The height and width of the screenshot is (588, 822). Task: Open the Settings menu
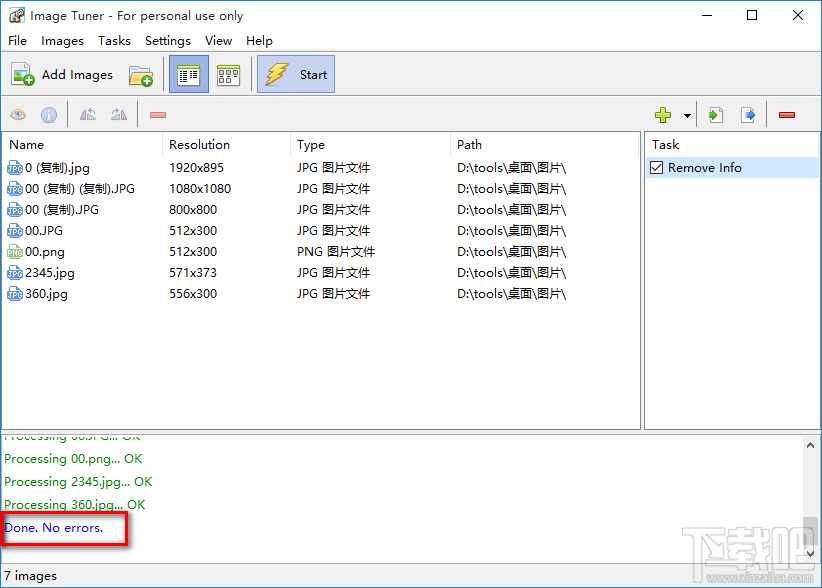click(167, 41)
